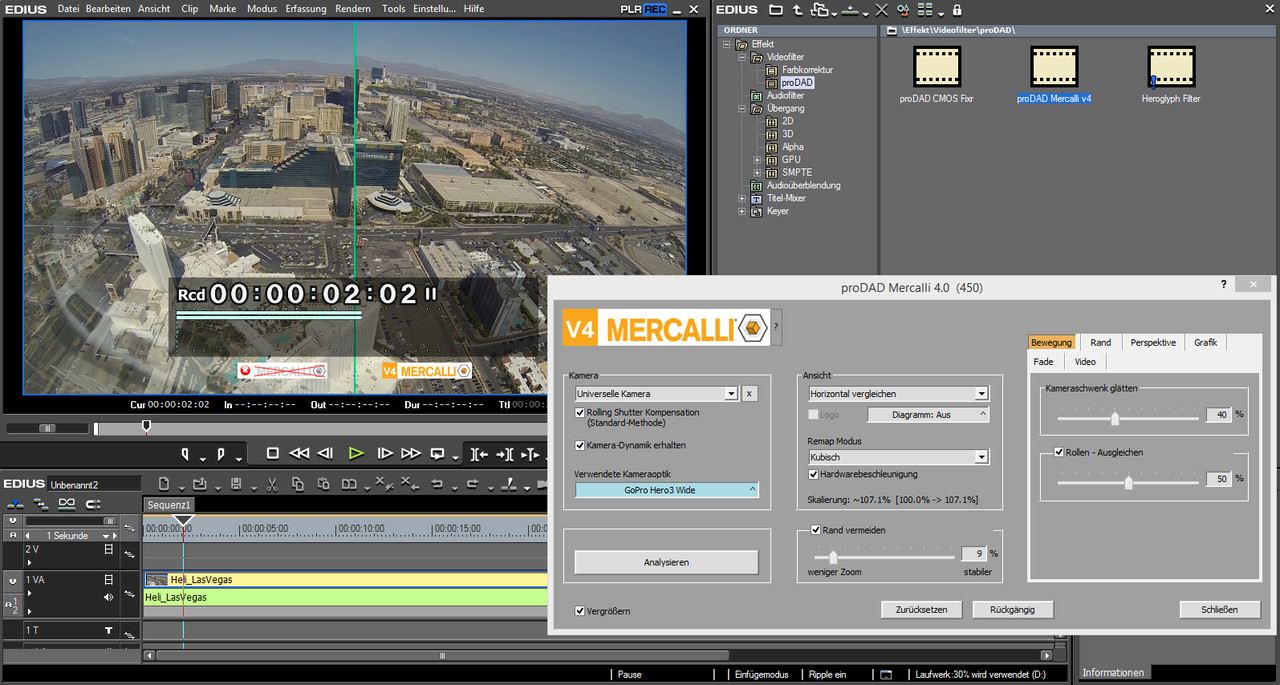The width and height of the screenshot is (1280, 685).
Task: Open the Tools menu
Action: pyautogui.click(x=394, y=8)
